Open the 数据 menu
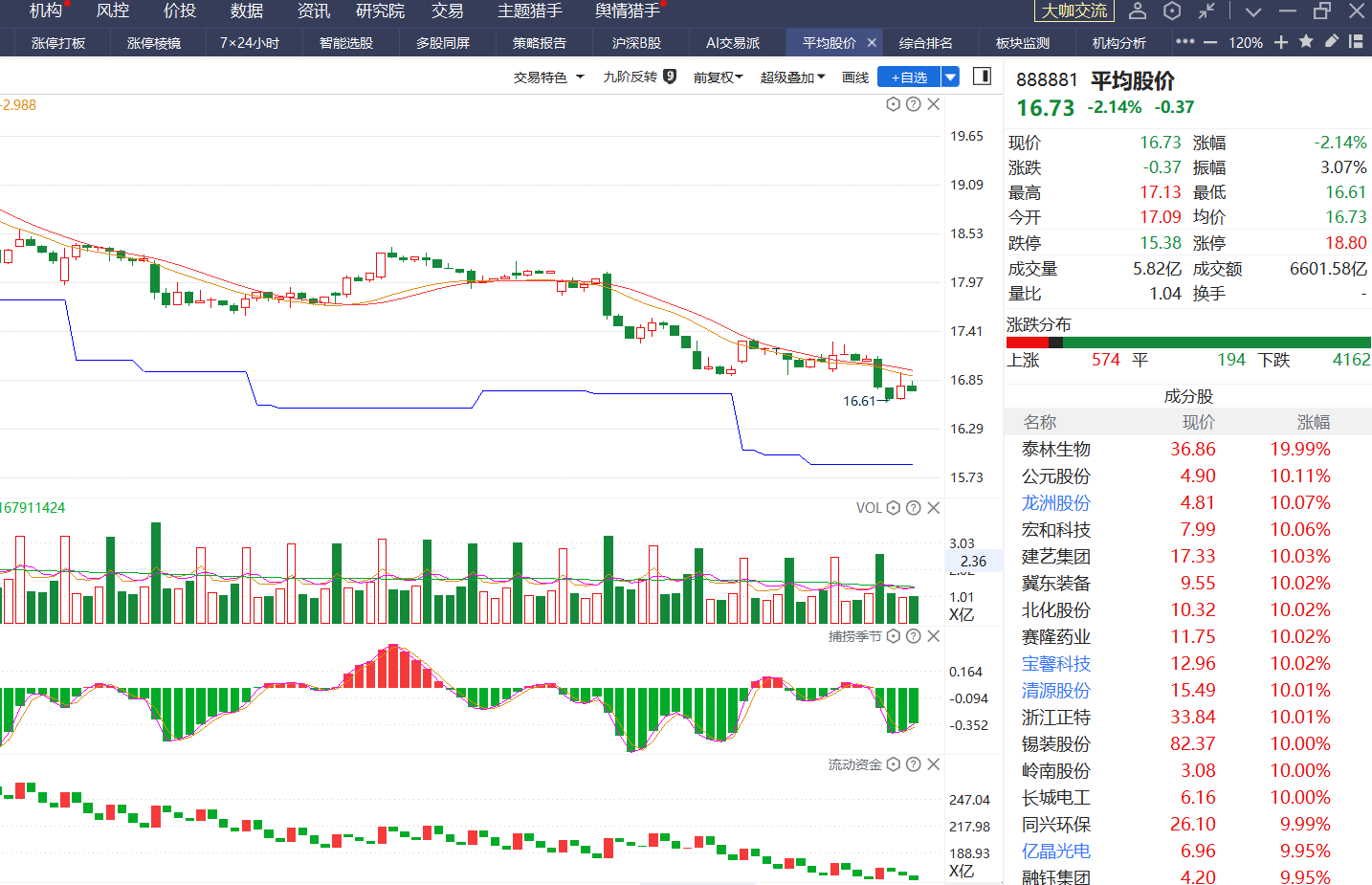This screenshot has width=1372, height=885. pyautogui.click(x=247, y=11)
